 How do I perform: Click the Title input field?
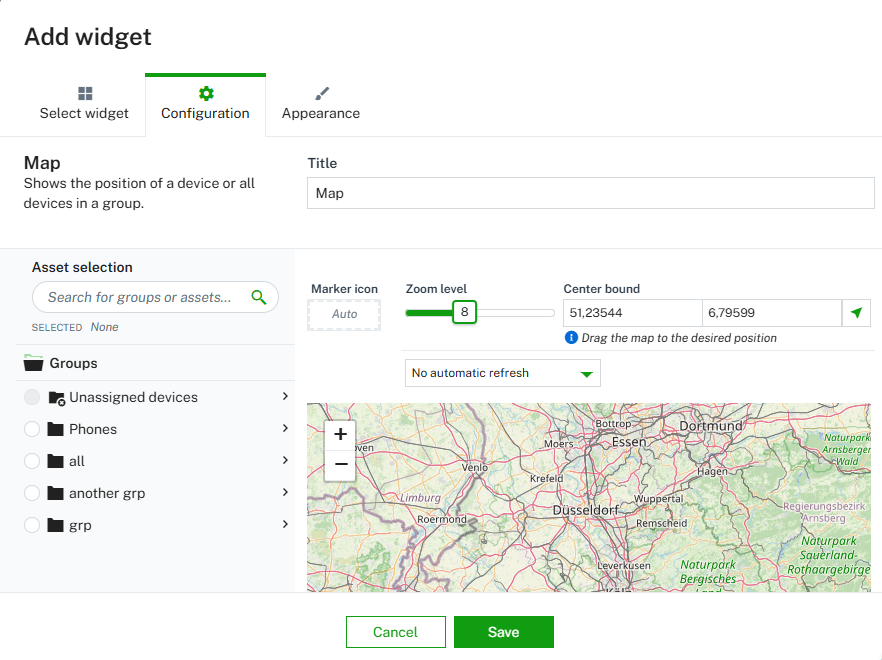pos(590,193)
